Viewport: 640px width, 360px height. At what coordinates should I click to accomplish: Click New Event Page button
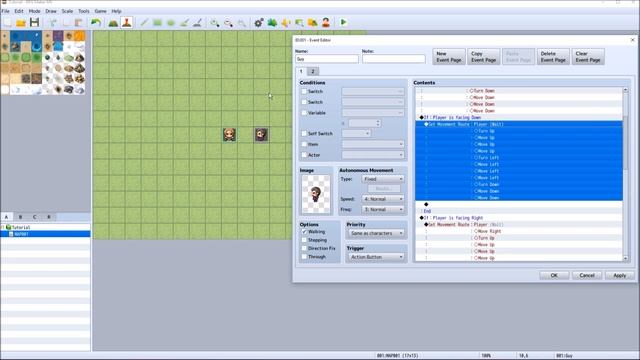(449, 57)
